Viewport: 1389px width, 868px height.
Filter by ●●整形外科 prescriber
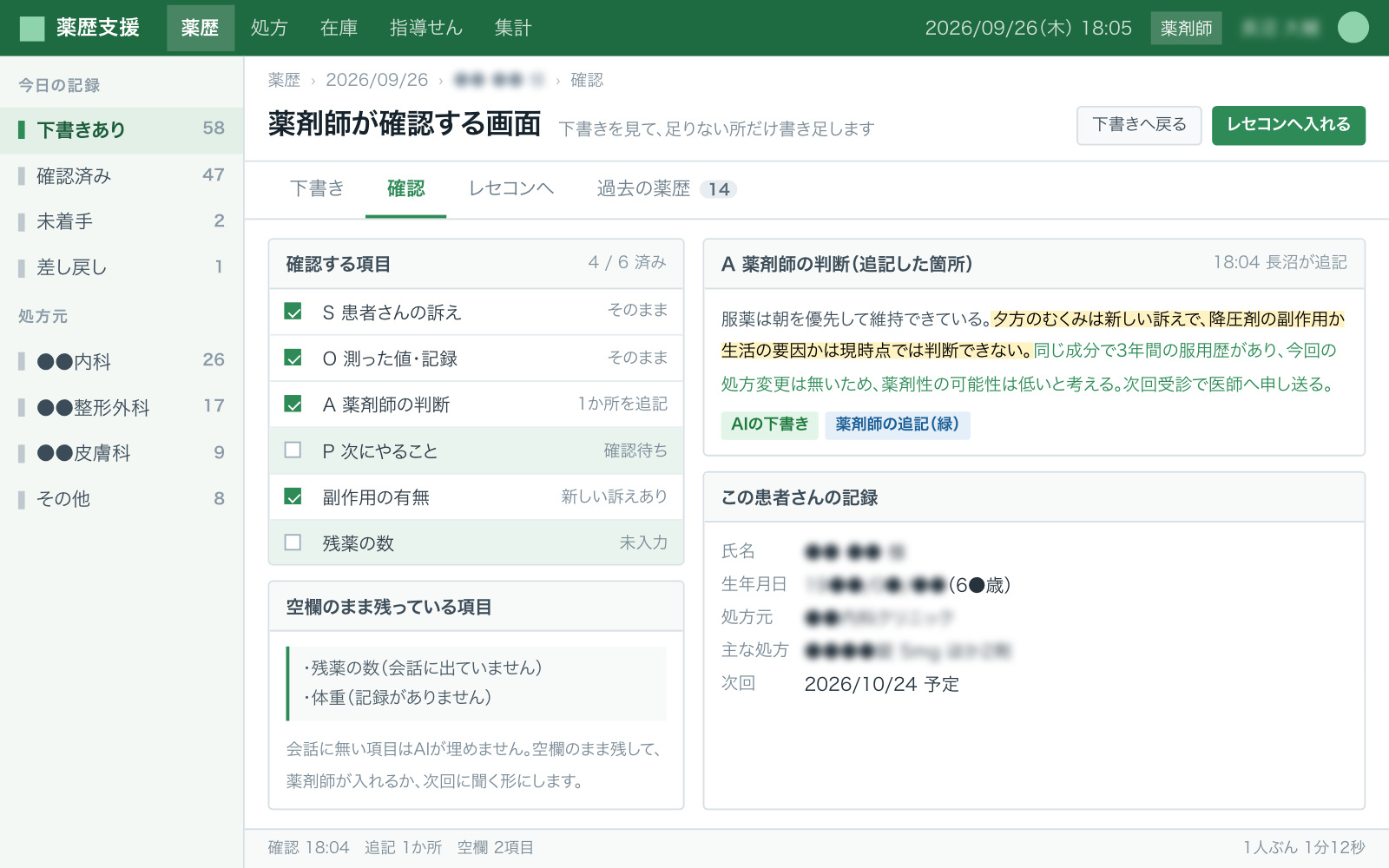122,406
